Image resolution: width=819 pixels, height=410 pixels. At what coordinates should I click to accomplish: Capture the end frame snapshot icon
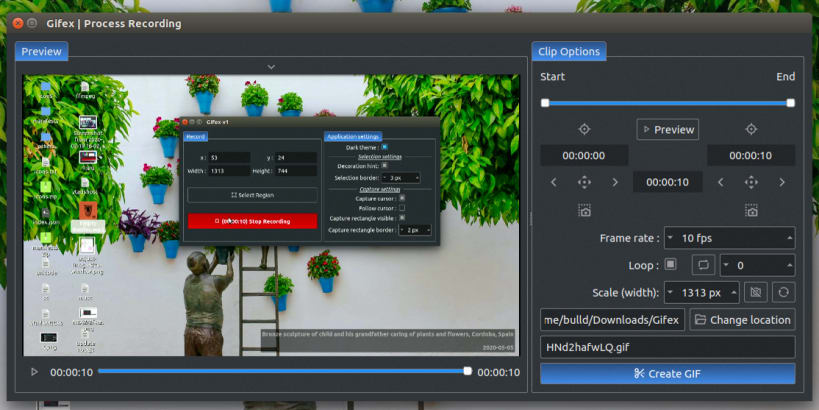(x=751, y=210)
